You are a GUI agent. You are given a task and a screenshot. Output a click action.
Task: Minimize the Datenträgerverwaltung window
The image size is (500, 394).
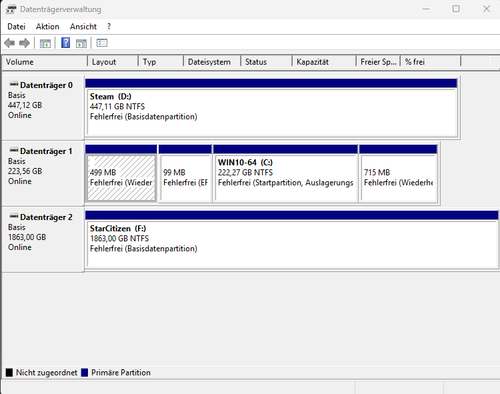pos(426,9)
